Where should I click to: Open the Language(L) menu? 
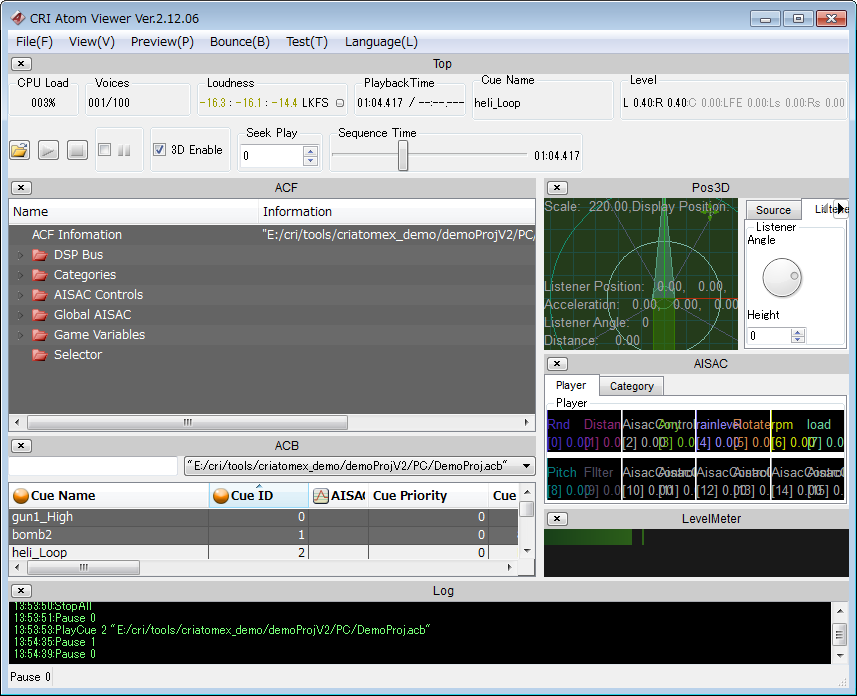[x=381, y=42]
